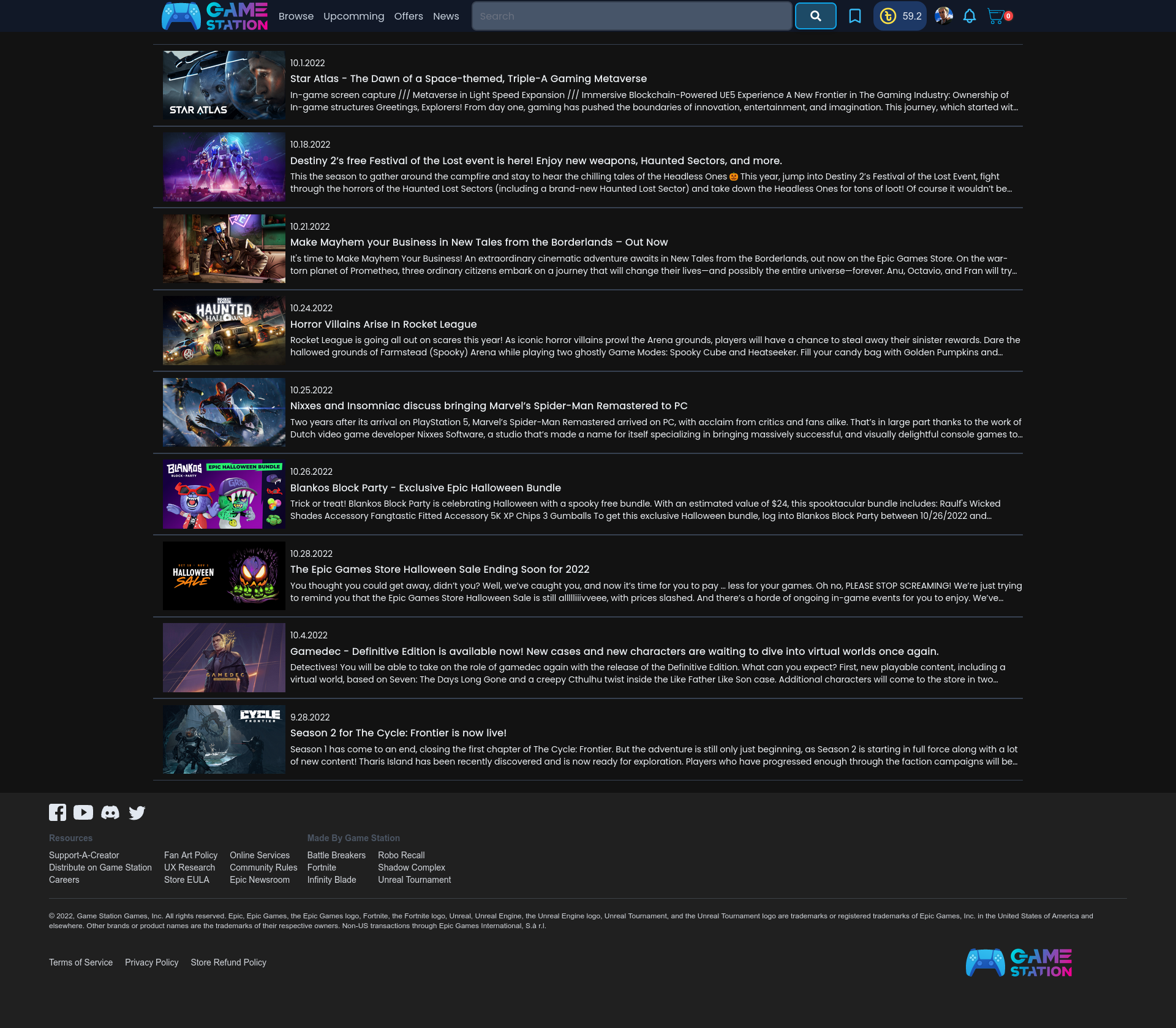Open the Star Atlas article thumbnail
The image size is (1176, 1028).
[x=224, y=85]
